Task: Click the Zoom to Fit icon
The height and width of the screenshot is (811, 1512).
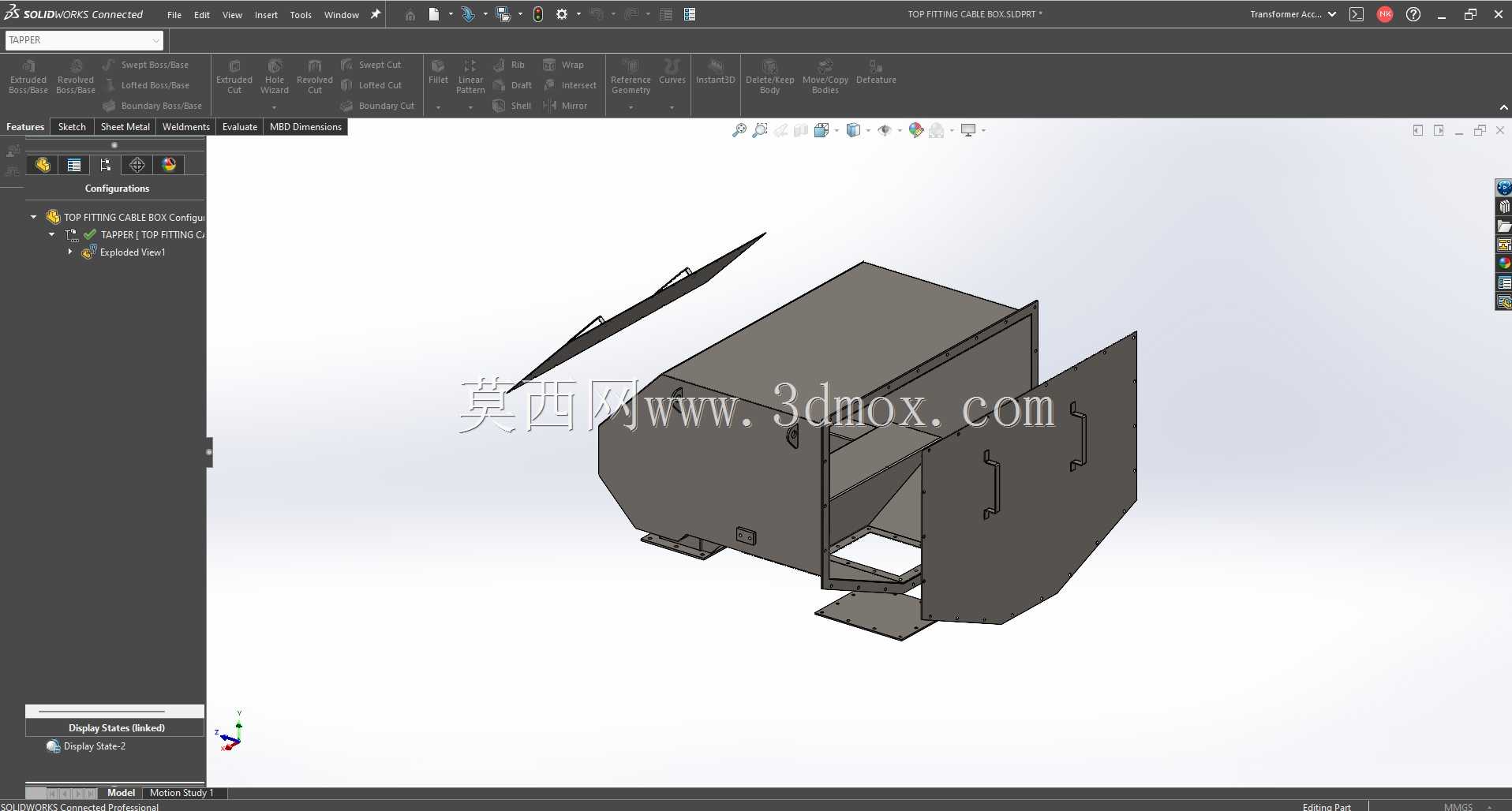Action: [x=739, y=130]
